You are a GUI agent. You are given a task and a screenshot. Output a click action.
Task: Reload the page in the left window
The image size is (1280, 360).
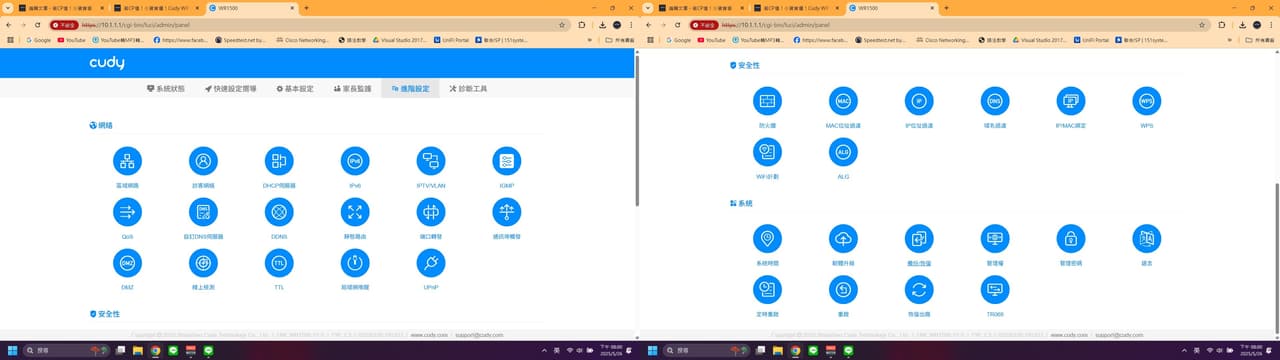37,24
